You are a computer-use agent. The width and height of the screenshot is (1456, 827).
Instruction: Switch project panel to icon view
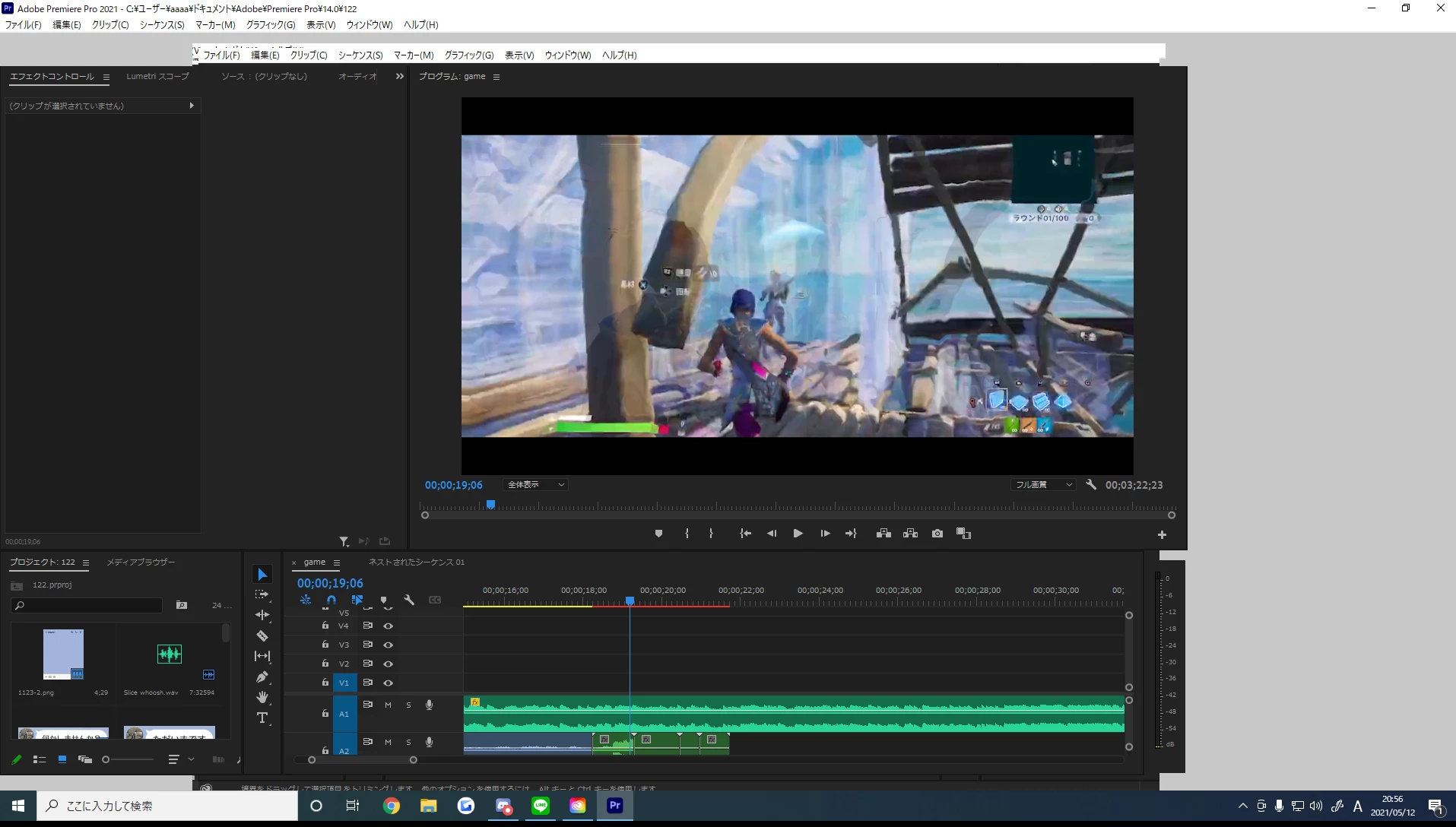[62, 759]
